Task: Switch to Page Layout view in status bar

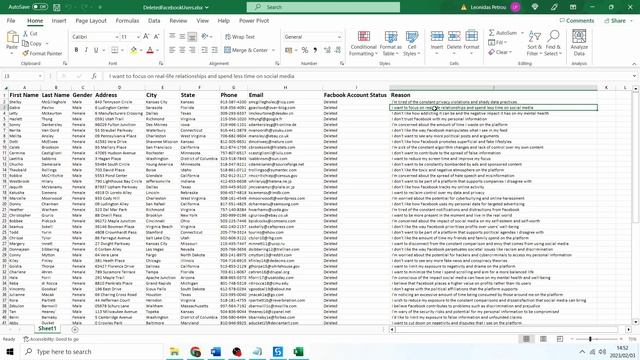Action: coord(543,339)
